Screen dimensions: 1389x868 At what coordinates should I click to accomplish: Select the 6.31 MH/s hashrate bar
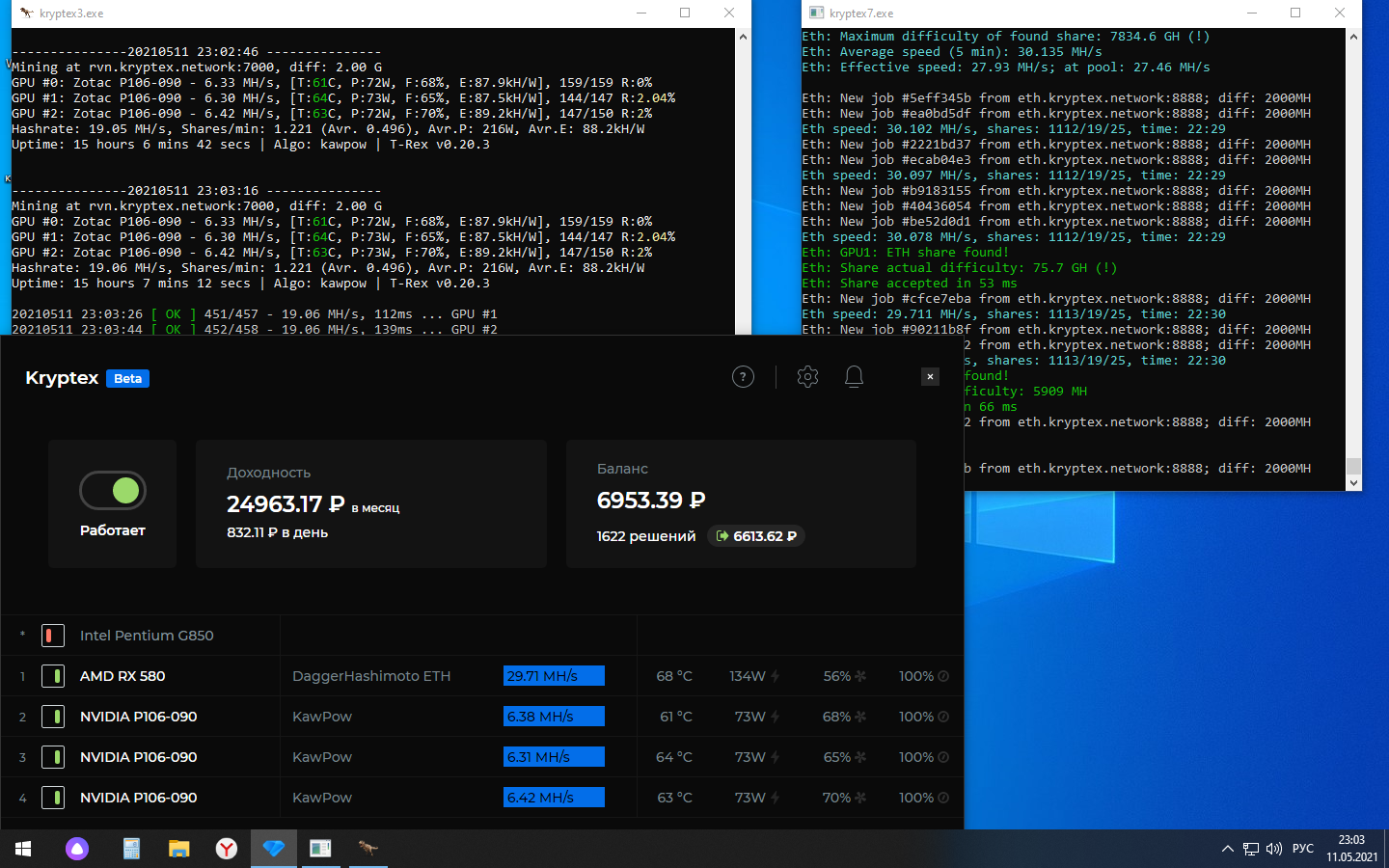[554, 757]
